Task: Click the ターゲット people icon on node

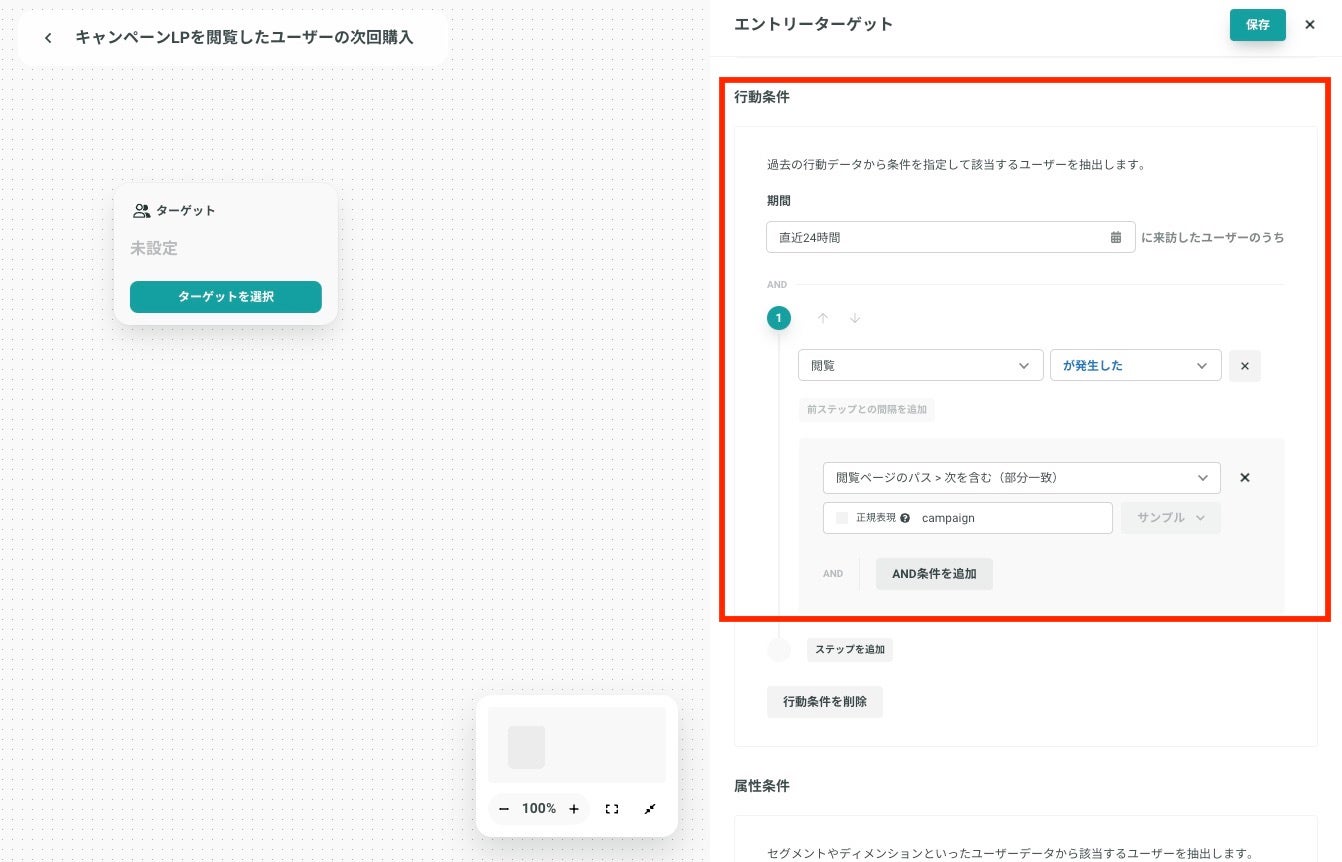Action: 141,211
